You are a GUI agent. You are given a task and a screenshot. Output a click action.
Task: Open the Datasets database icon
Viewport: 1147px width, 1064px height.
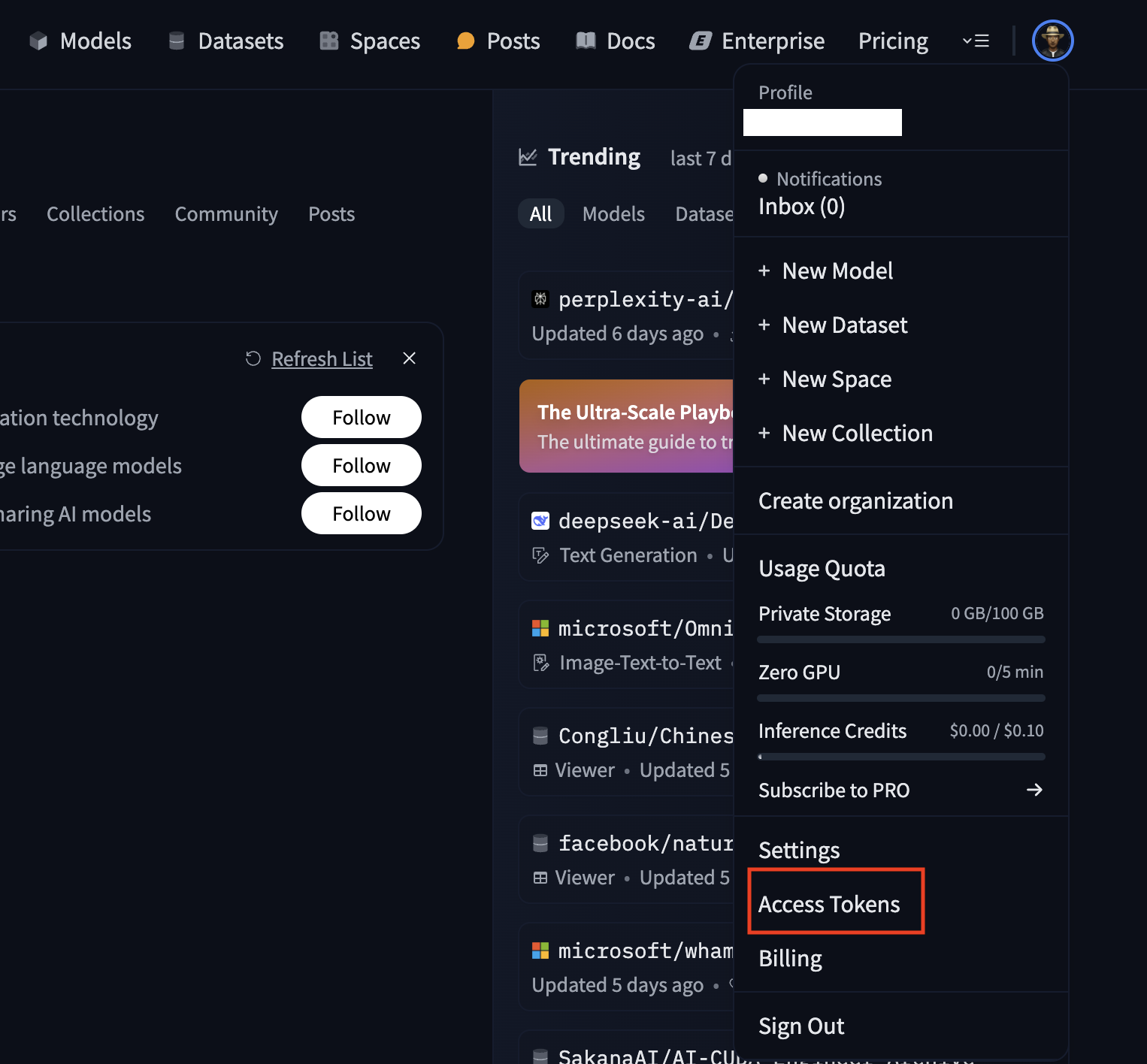(x=177, y=41)
